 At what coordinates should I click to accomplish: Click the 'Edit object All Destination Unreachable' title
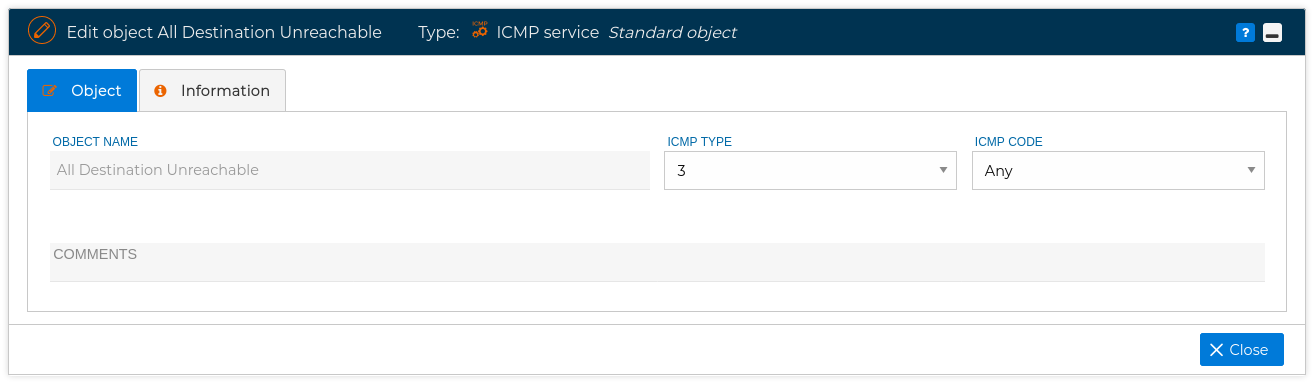pyautogui.click(x=224, y=32)
